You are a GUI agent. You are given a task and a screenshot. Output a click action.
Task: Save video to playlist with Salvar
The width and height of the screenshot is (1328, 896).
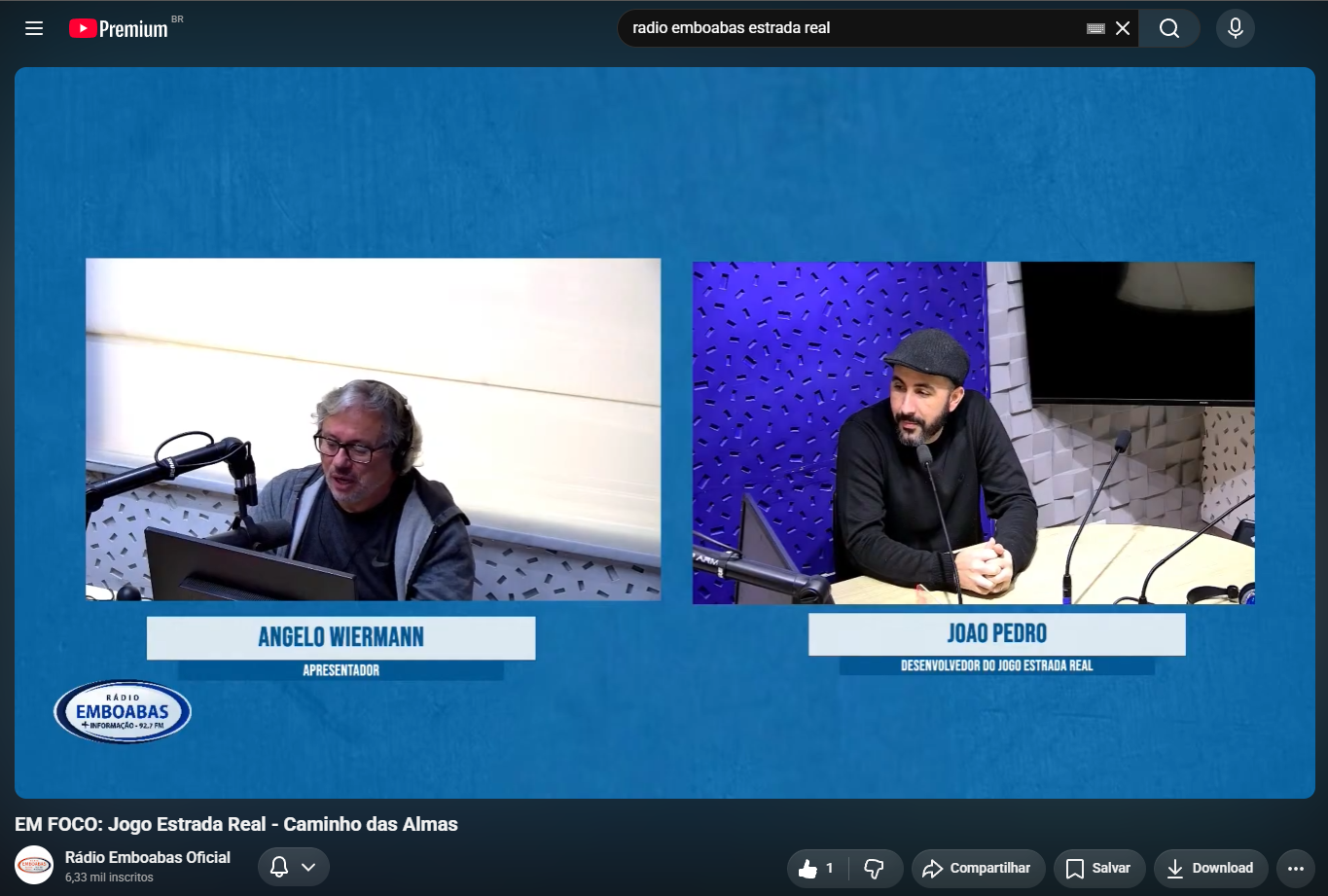(1098, 869)
